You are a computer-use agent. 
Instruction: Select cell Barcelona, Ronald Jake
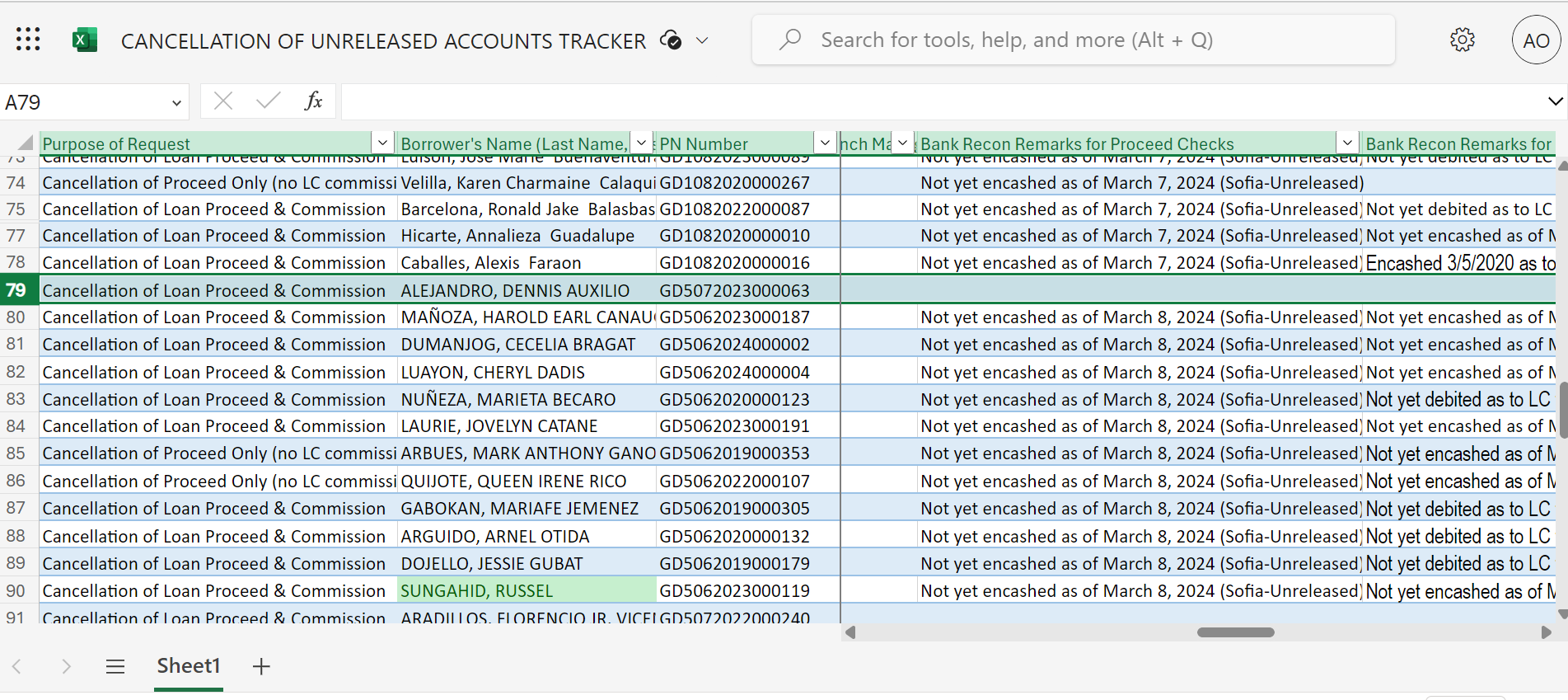click(x=527, y=209)
